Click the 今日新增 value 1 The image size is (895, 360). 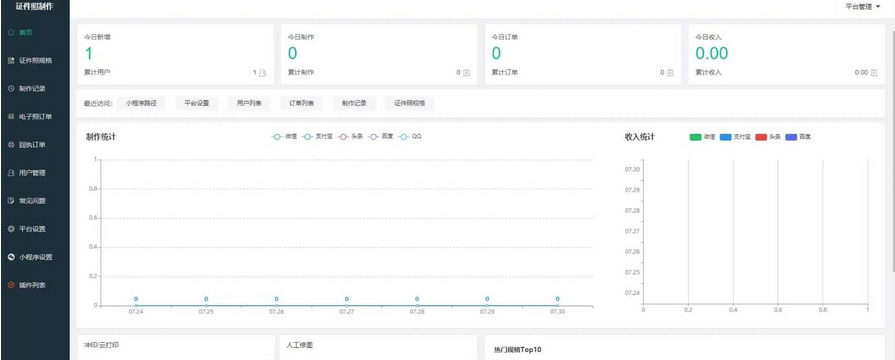(88, 54)
